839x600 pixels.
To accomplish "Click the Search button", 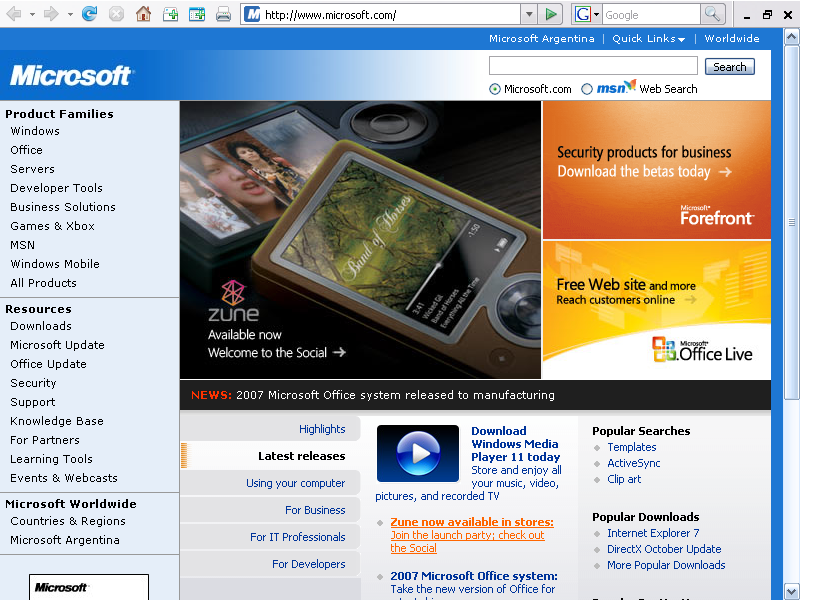I will (729, 67).
